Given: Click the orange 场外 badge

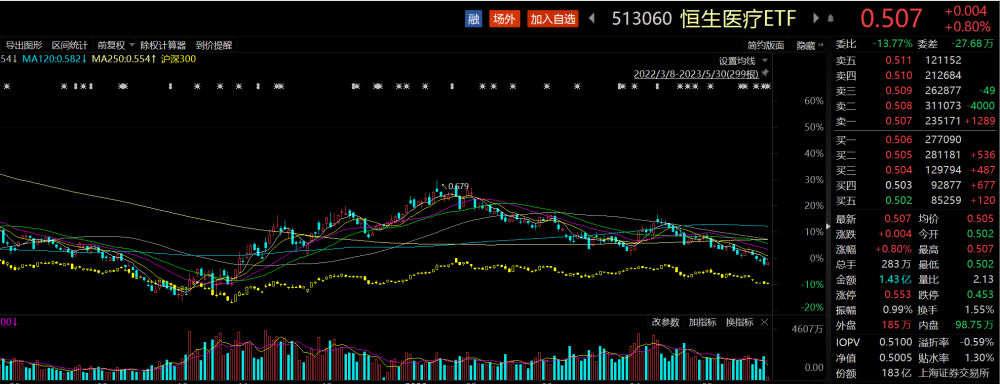Looking at the screenshot, I should click(503, 19).
